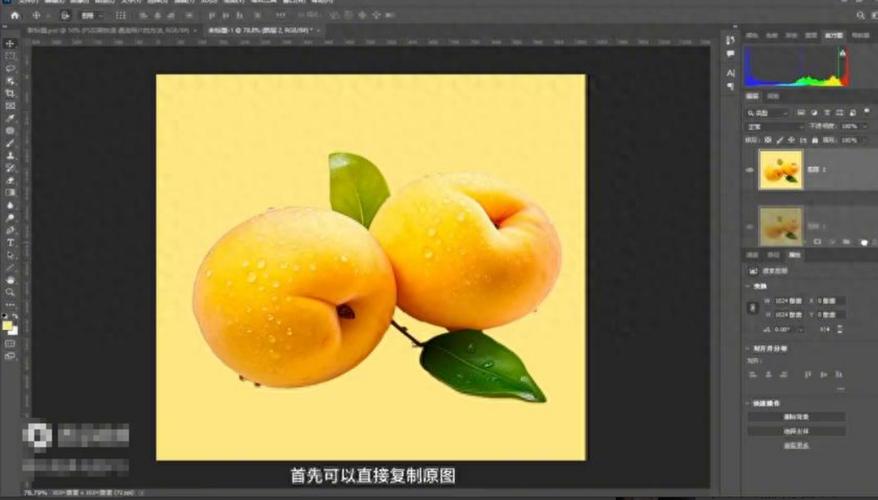This screenshot has width=878, height=500.
Task: Select the Dodge tool
Action: (x=10, y=218)
